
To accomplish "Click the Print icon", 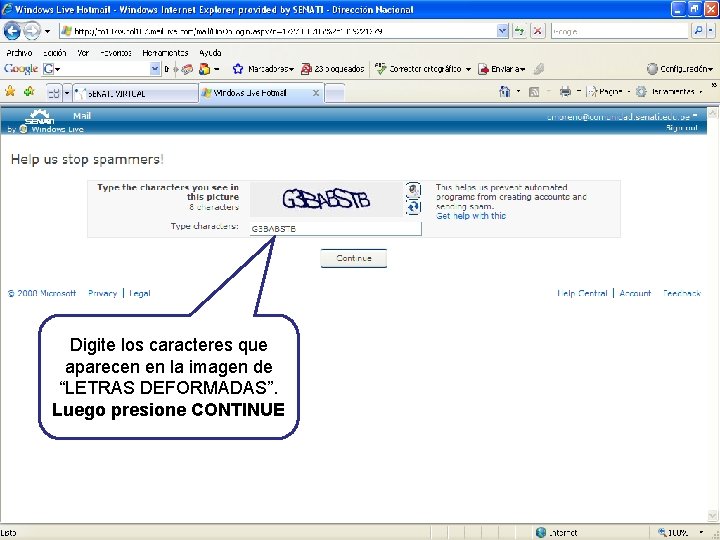I will tap(565, 92).
